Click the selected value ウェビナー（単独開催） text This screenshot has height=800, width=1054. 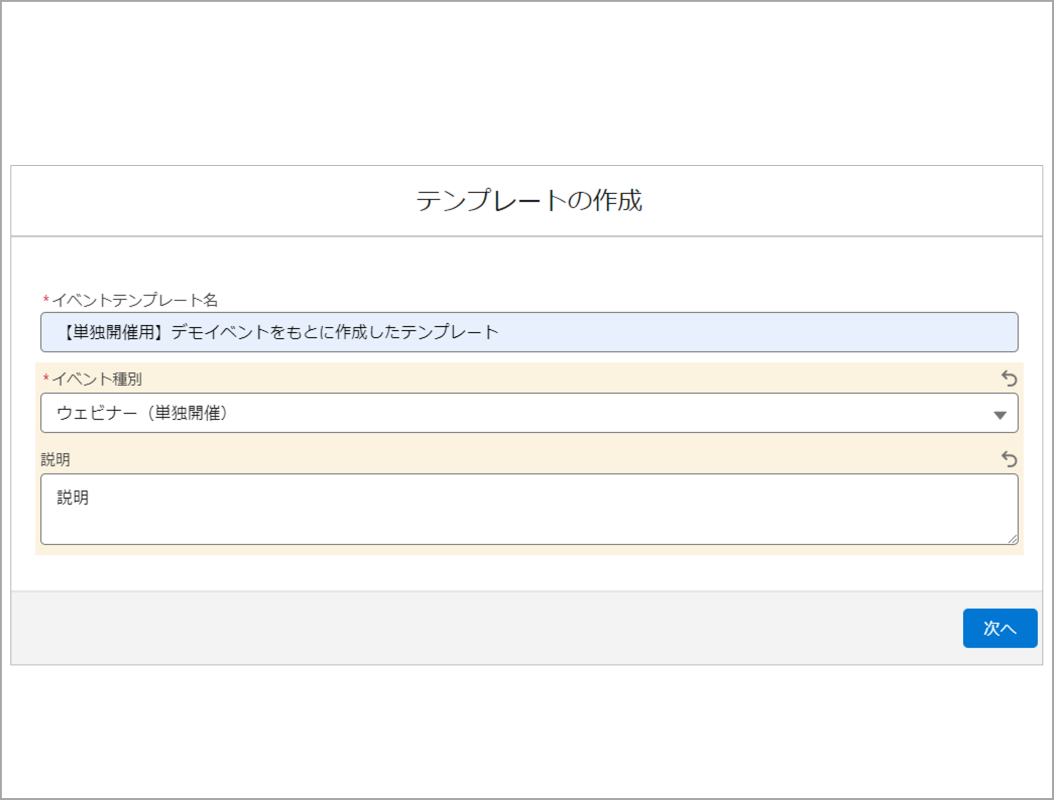142,413
